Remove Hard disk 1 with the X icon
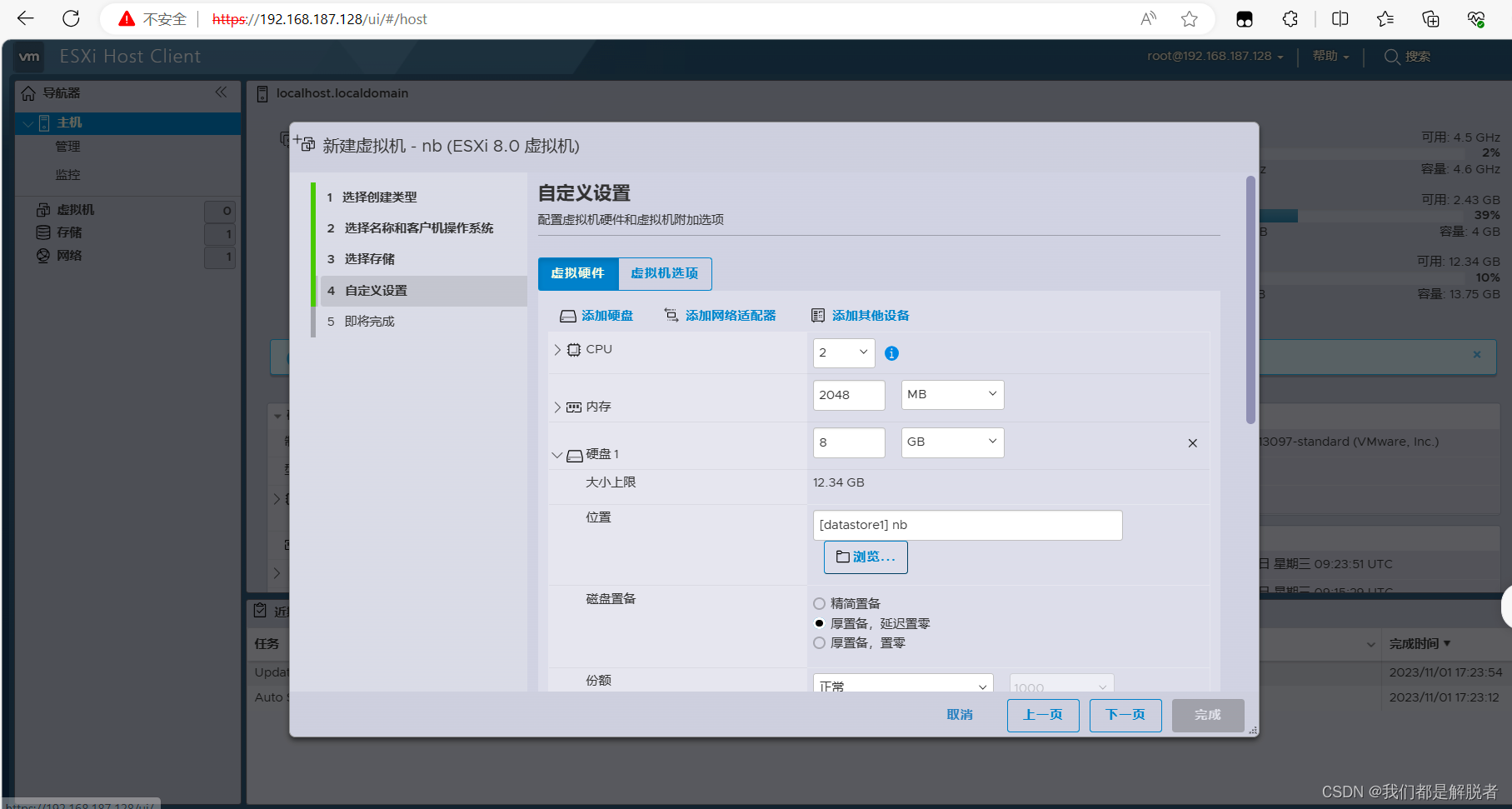Screen dimensions: 1512x809 tap(1193, 443)
